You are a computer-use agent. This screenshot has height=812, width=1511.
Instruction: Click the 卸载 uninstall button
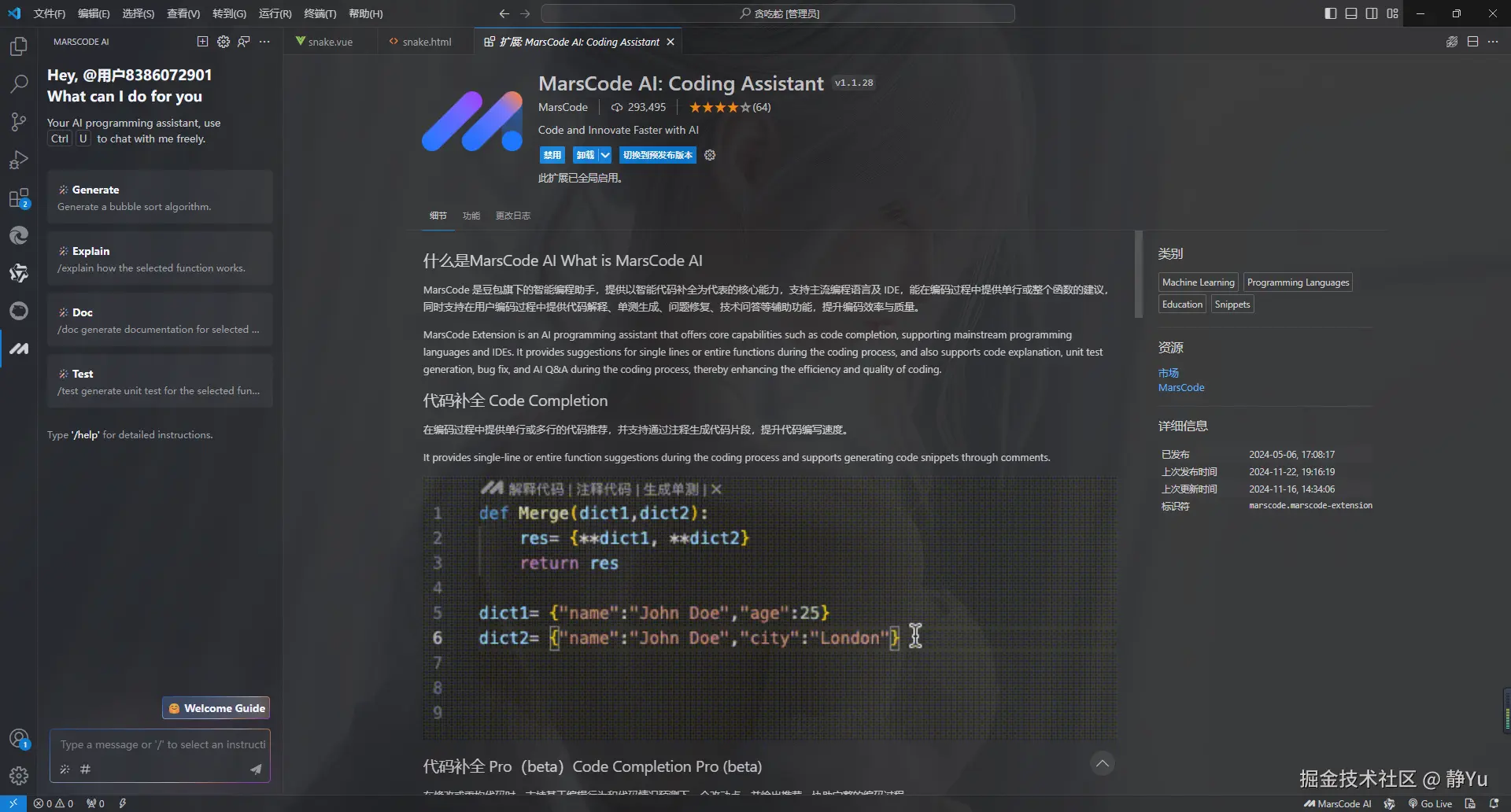(x=586, y=155)
